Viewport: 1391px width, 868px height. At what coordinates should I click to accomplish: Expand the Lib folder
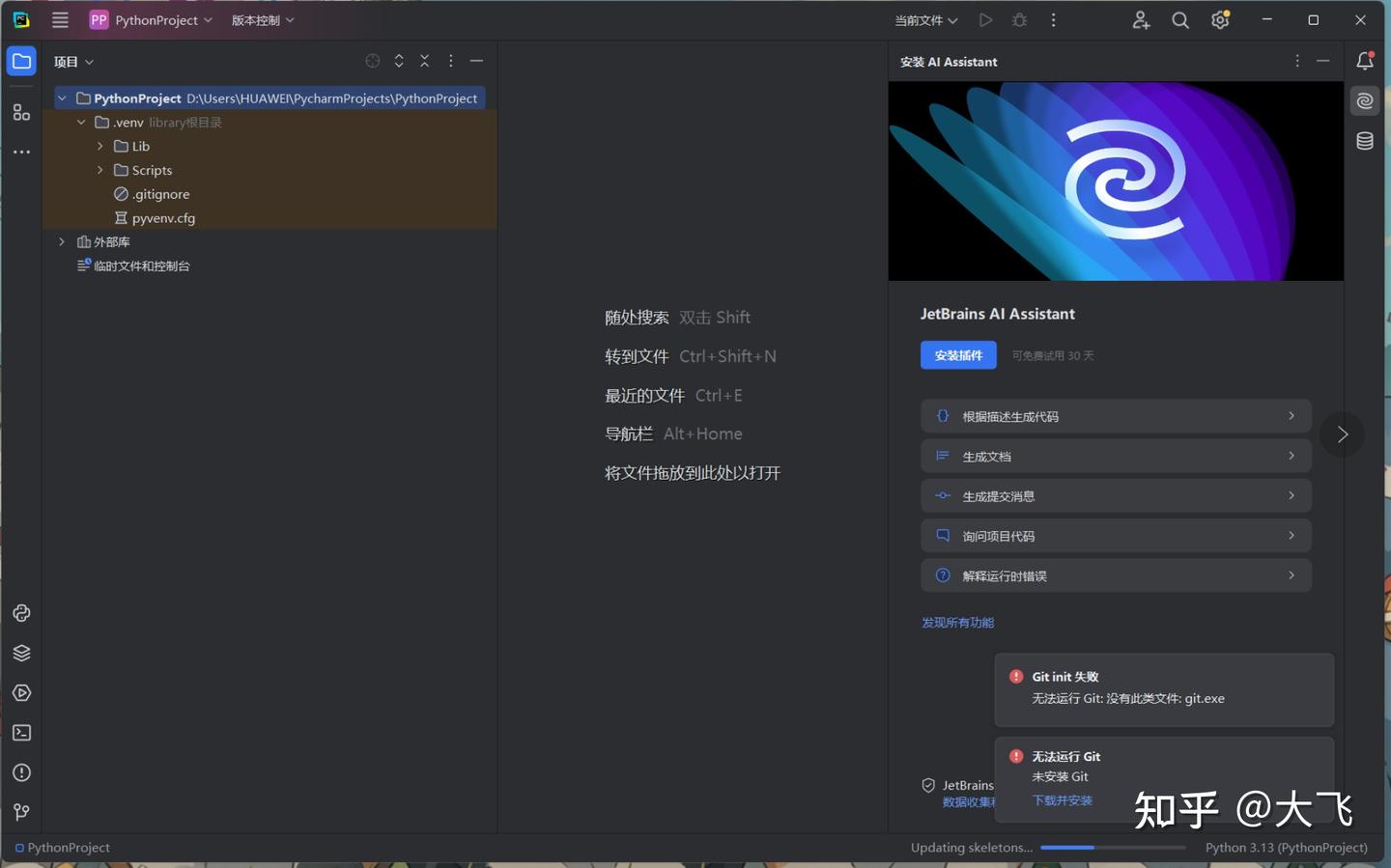tap(99, 146)
